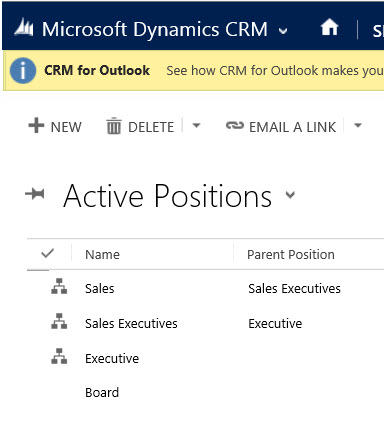Screen dimensions: 384x429
Task: Open the Sales position record
Action: point(100,289)
